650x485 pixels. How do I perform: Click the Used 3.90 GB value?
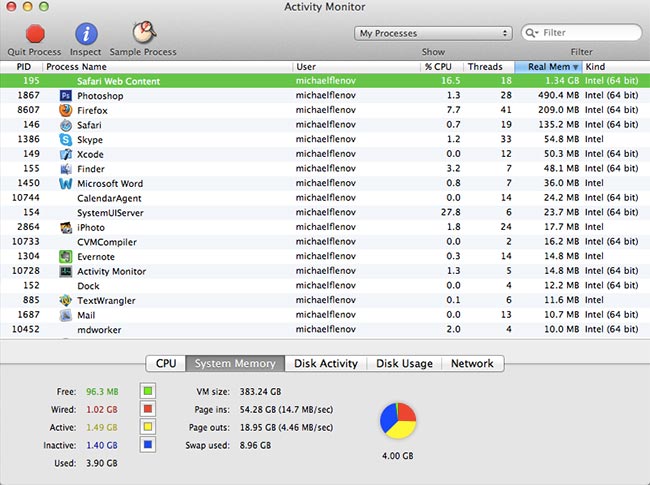pos(102,463)
